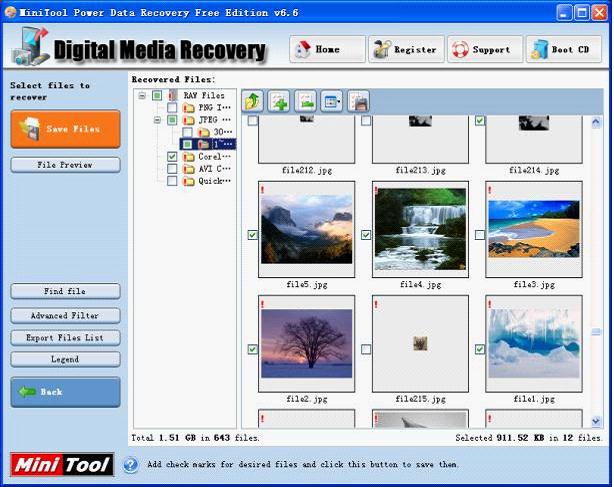Check the AVI folder checkbox
The height and width of the screenshot is (487, 614).
click(172, 169)
